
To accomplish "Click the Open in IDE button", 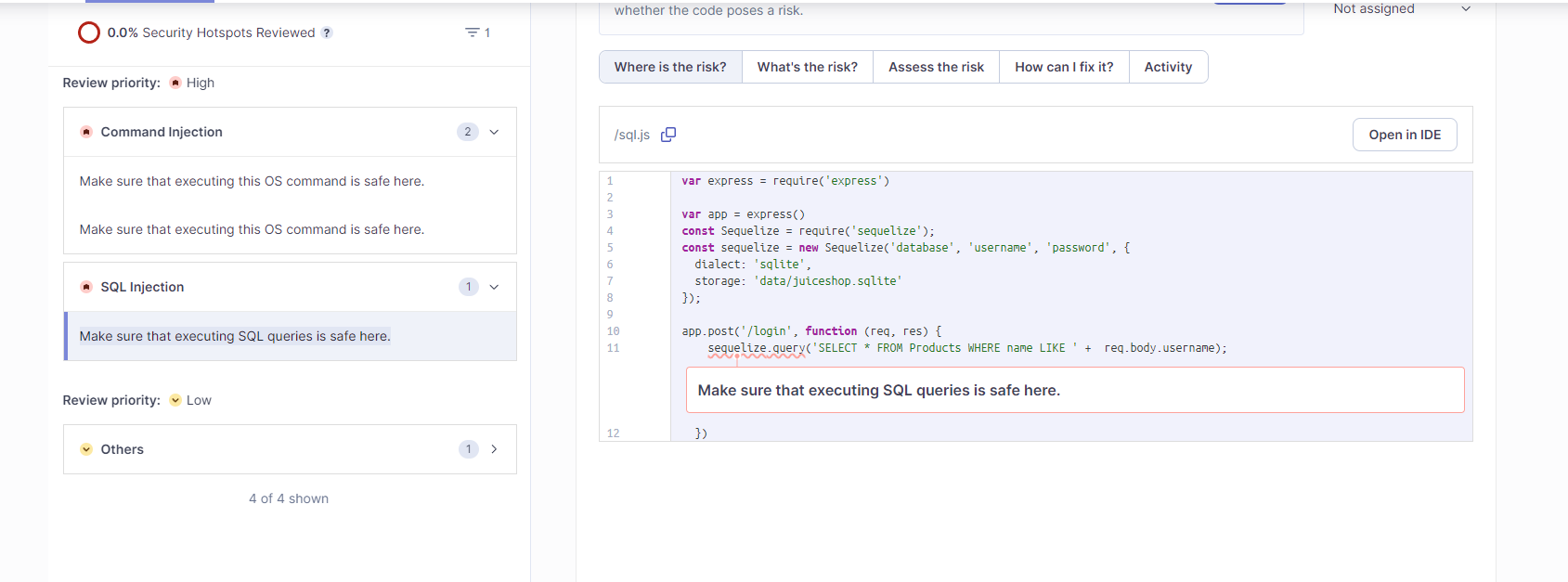I will tap(1405, 135).
